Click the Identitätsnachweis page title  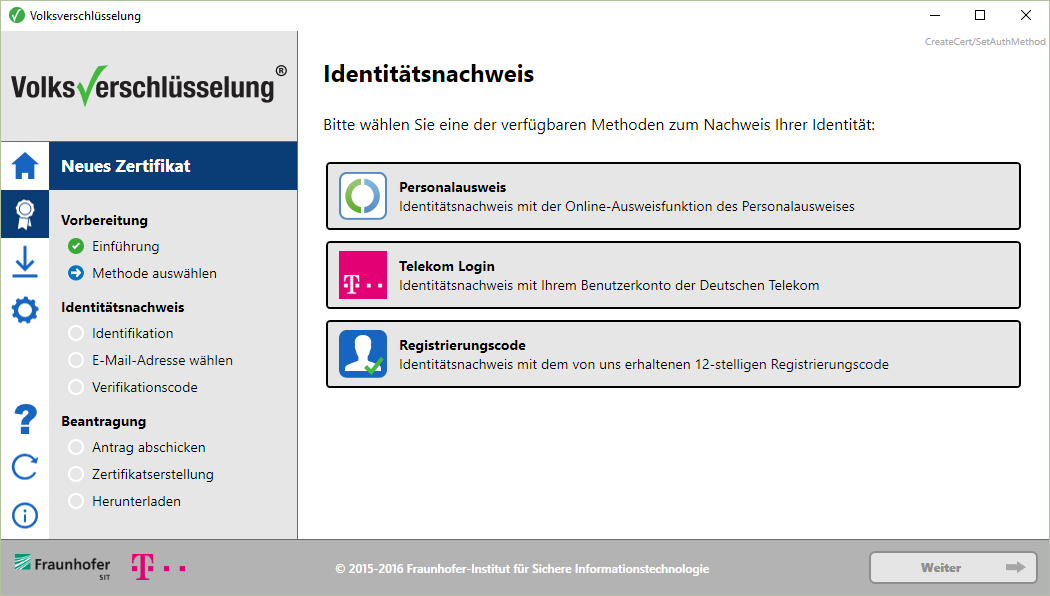429,74
